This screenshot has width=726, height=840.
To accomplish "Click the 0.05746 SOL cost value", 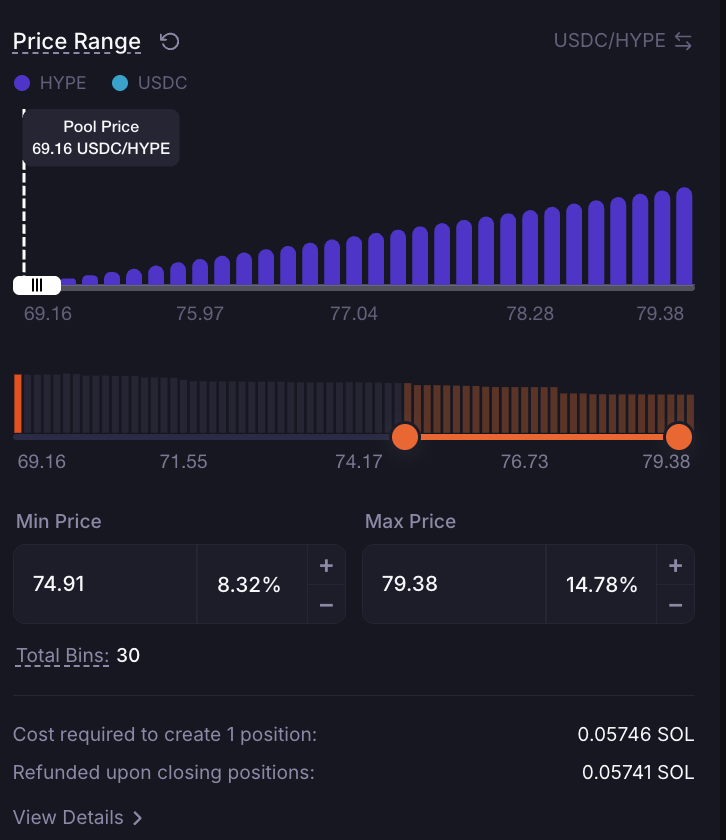I will coord(635,734).
